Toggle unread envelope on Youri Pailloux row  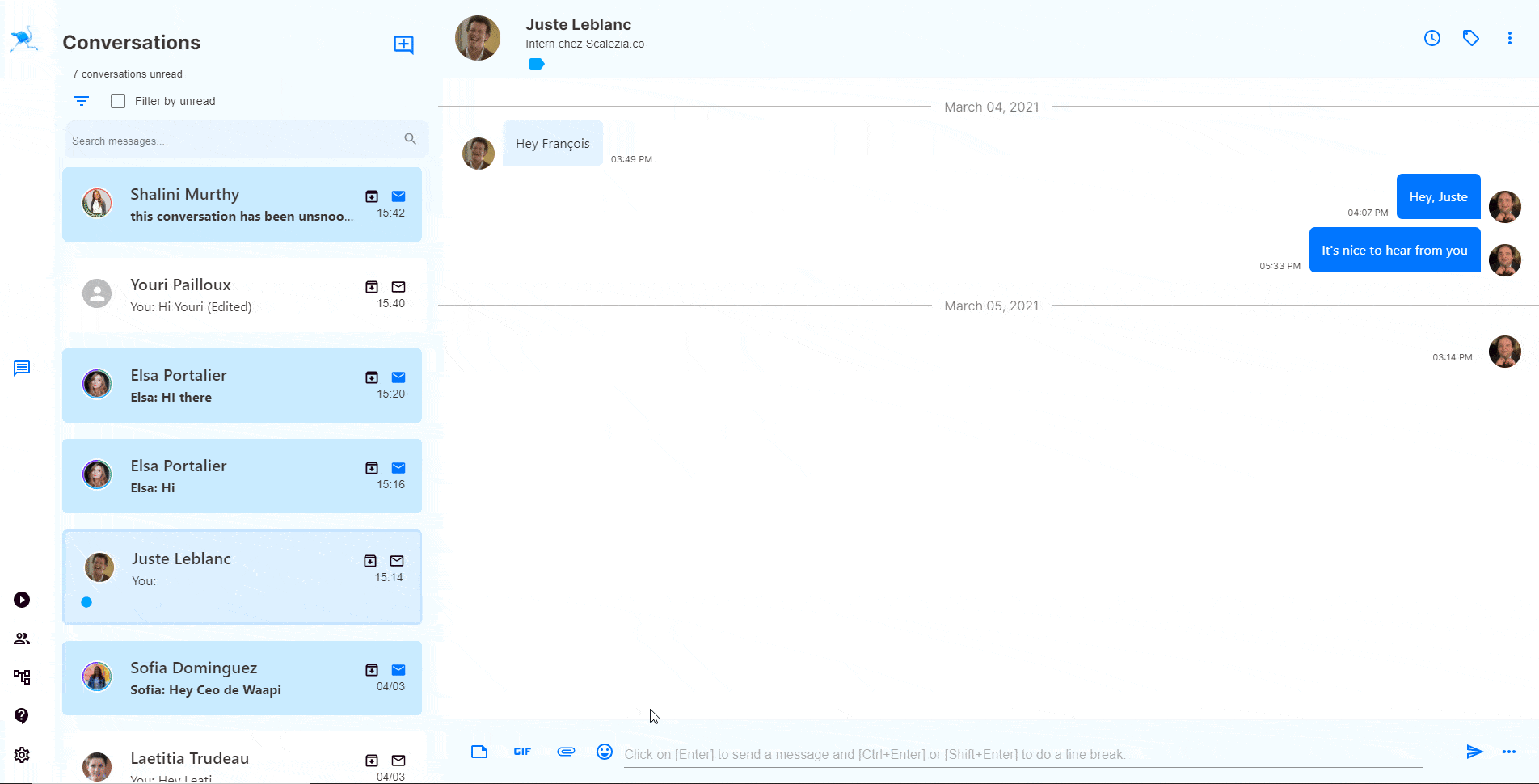pyautogui.click(x=398, y=287)
